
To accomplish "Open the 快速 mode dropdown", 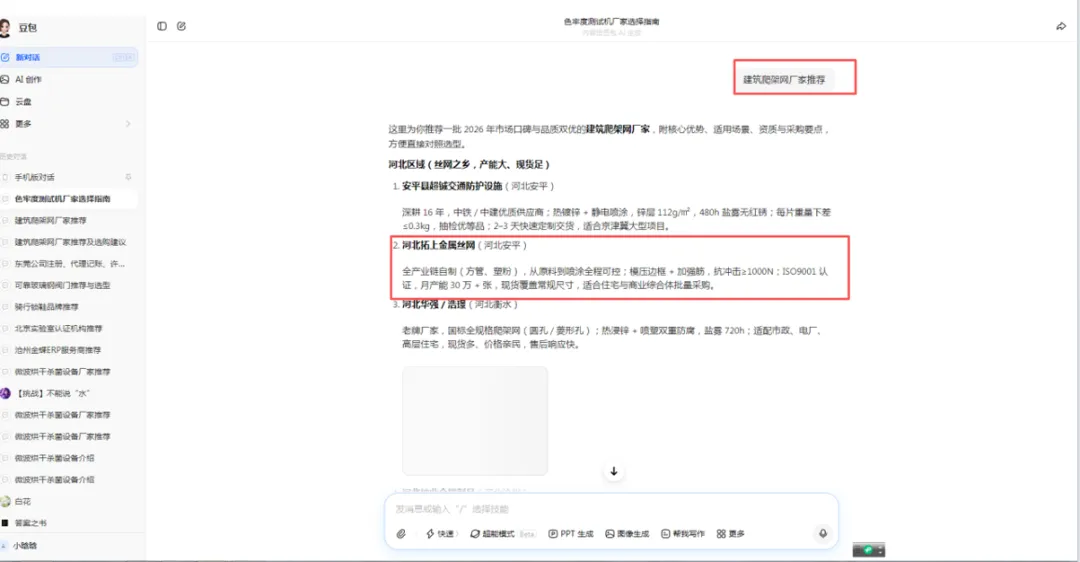I will [441, 534].
